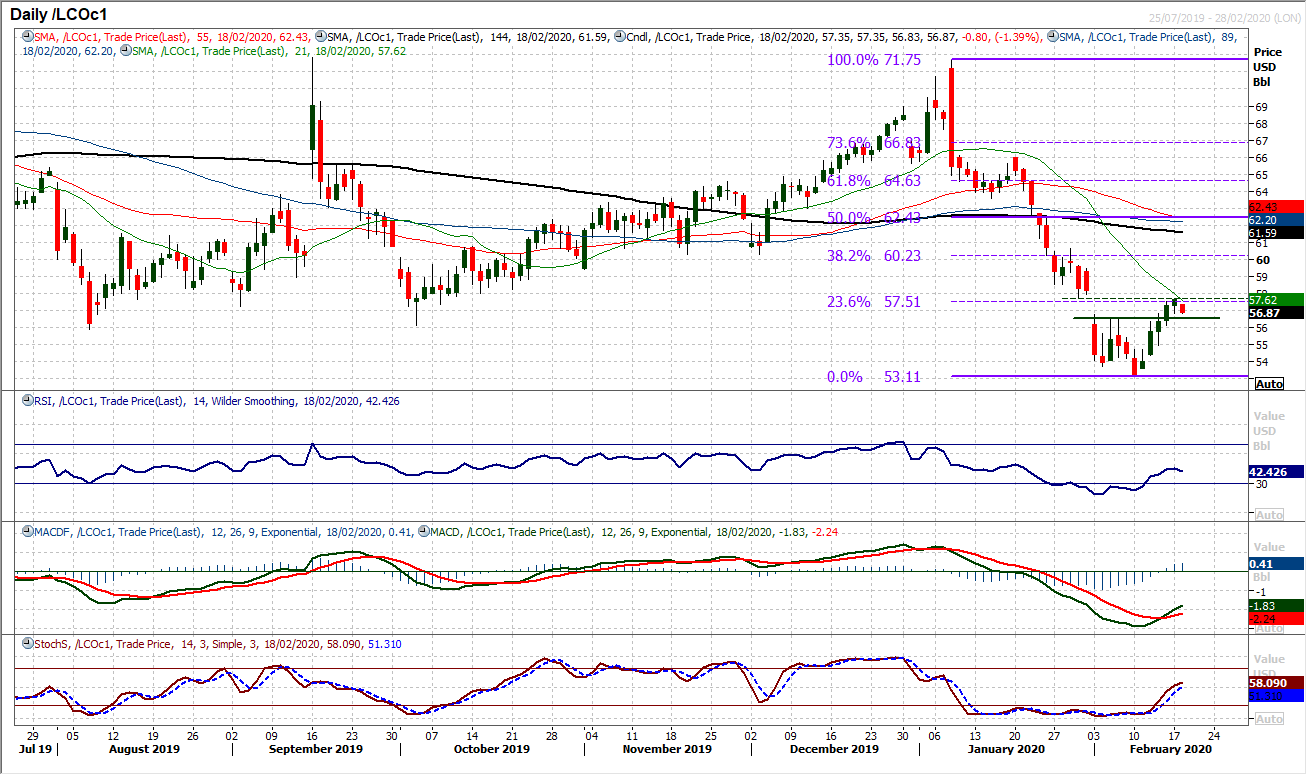Click the green 57.62 price tag
Viewport: 1307px width, 775px height.
1278,299
